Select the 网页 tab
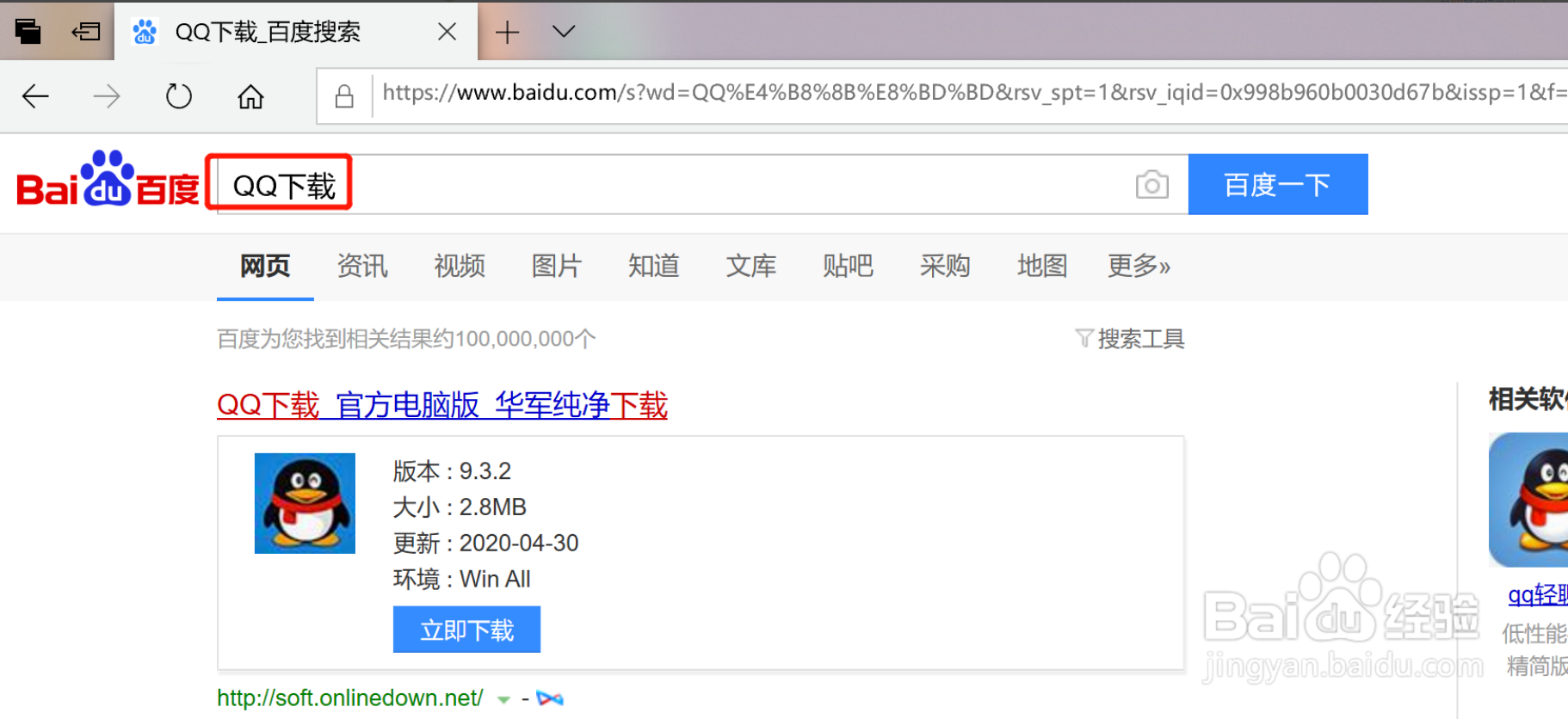This screenshot has height=719, width=1568. [x=265, y=266]
